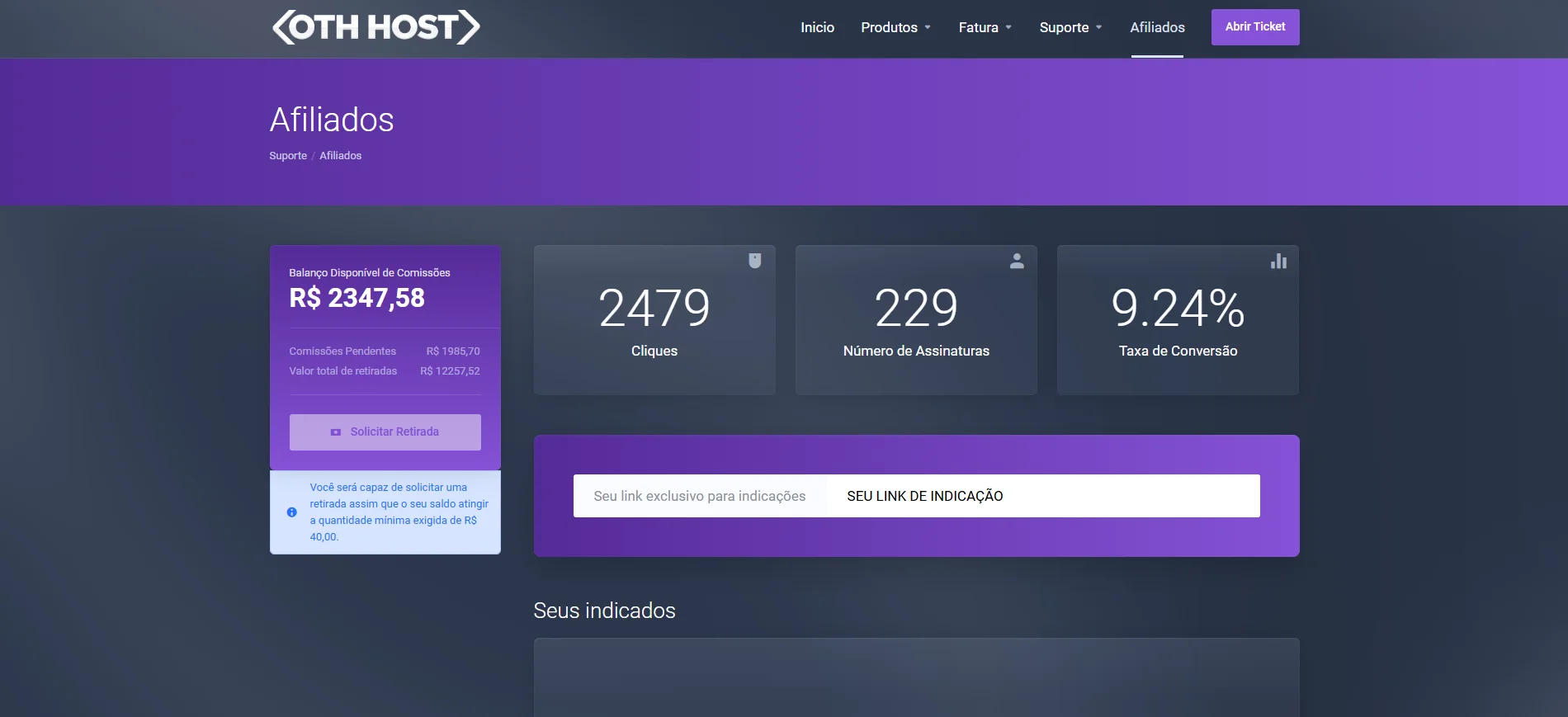Image resolution: width=1568 pixels, height=717 pixels.
Task: Click the 9.24% conversion rate
Action: coord(1178,309)
